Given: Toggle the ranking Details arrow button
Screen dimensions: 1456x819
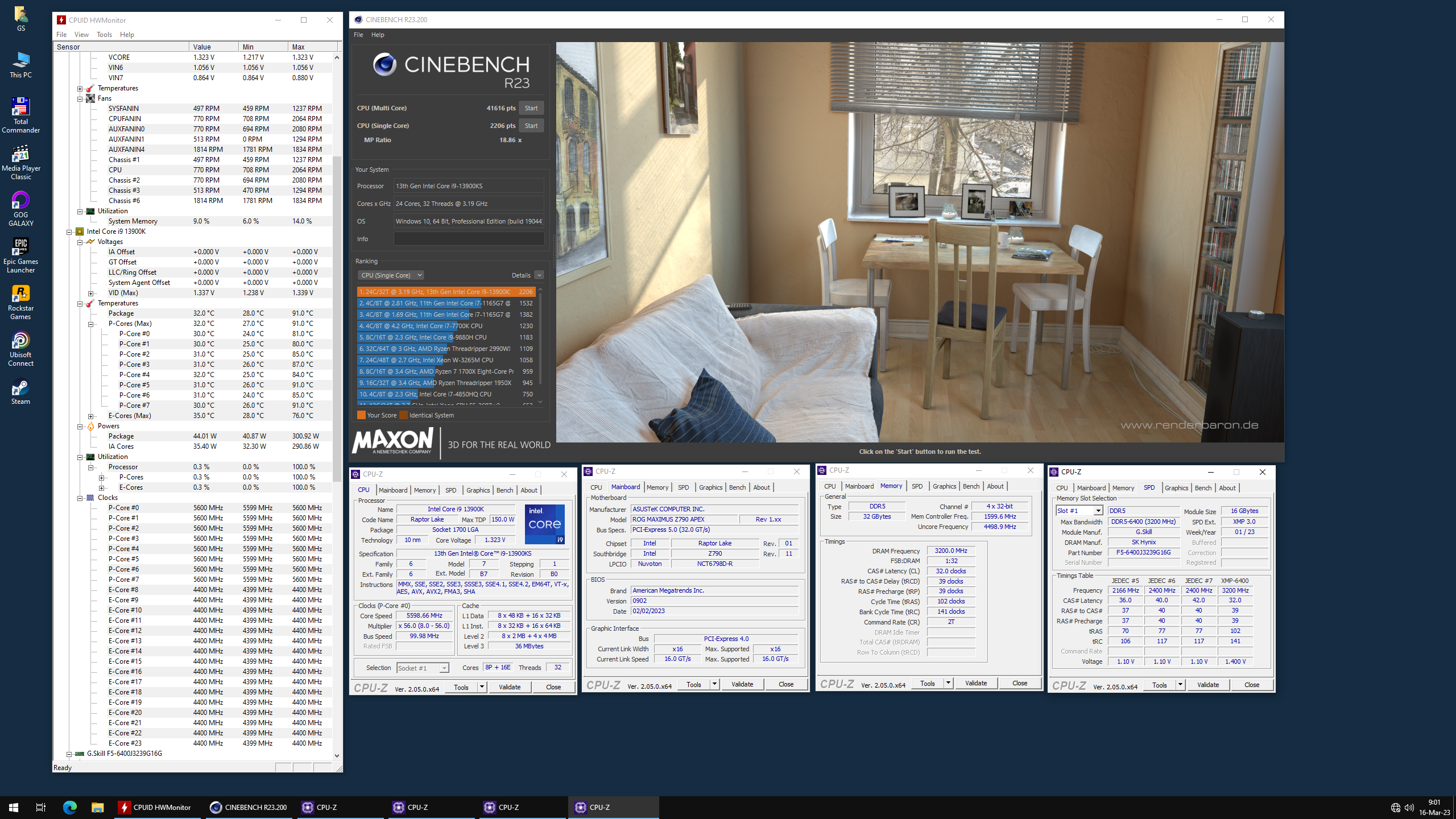Looking at the screenshot, I should tap(539, 275).
